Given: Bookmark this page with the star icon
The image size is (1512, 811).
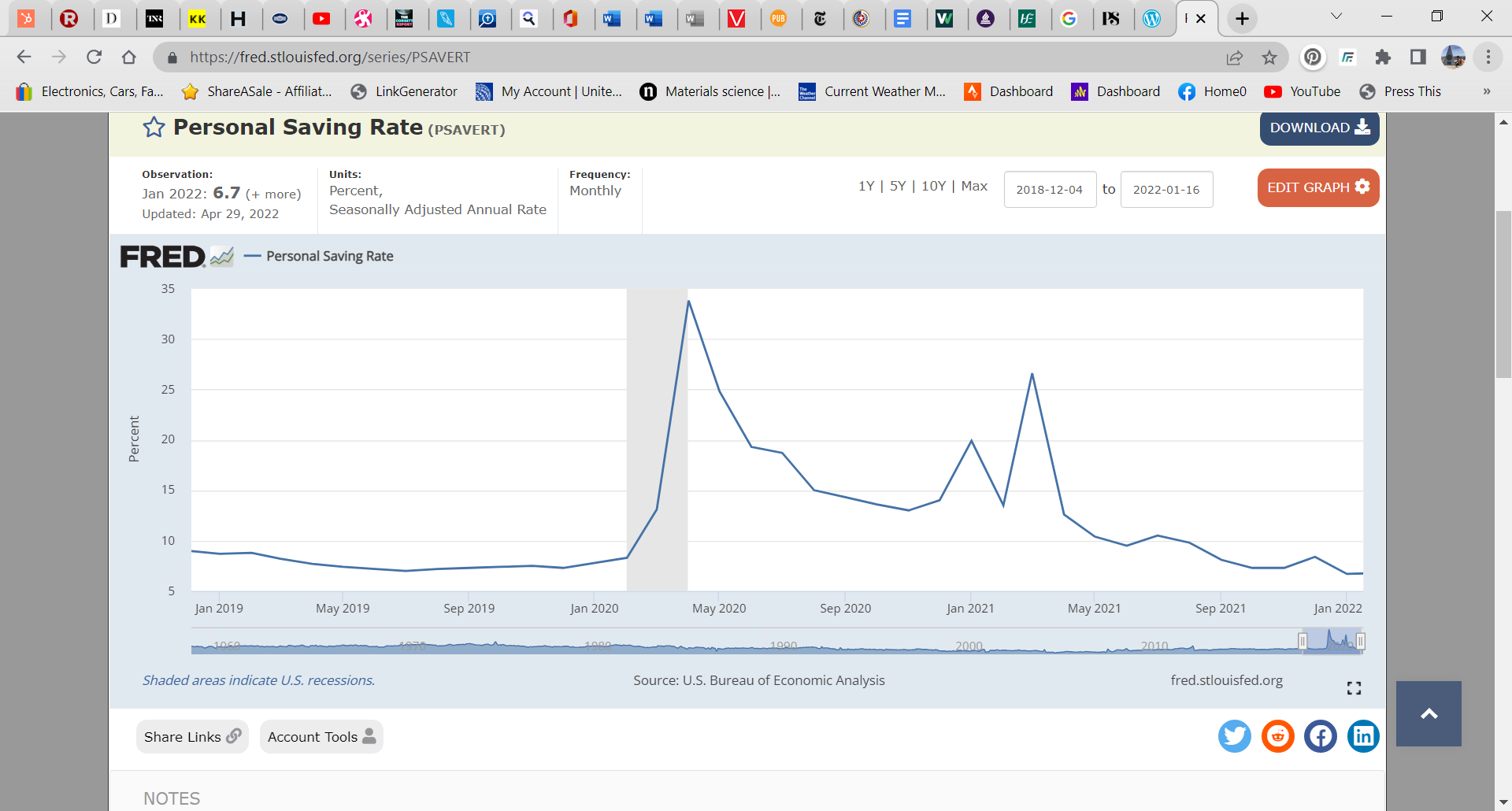Looking at the screenshot, I should tap(1269, 57).
